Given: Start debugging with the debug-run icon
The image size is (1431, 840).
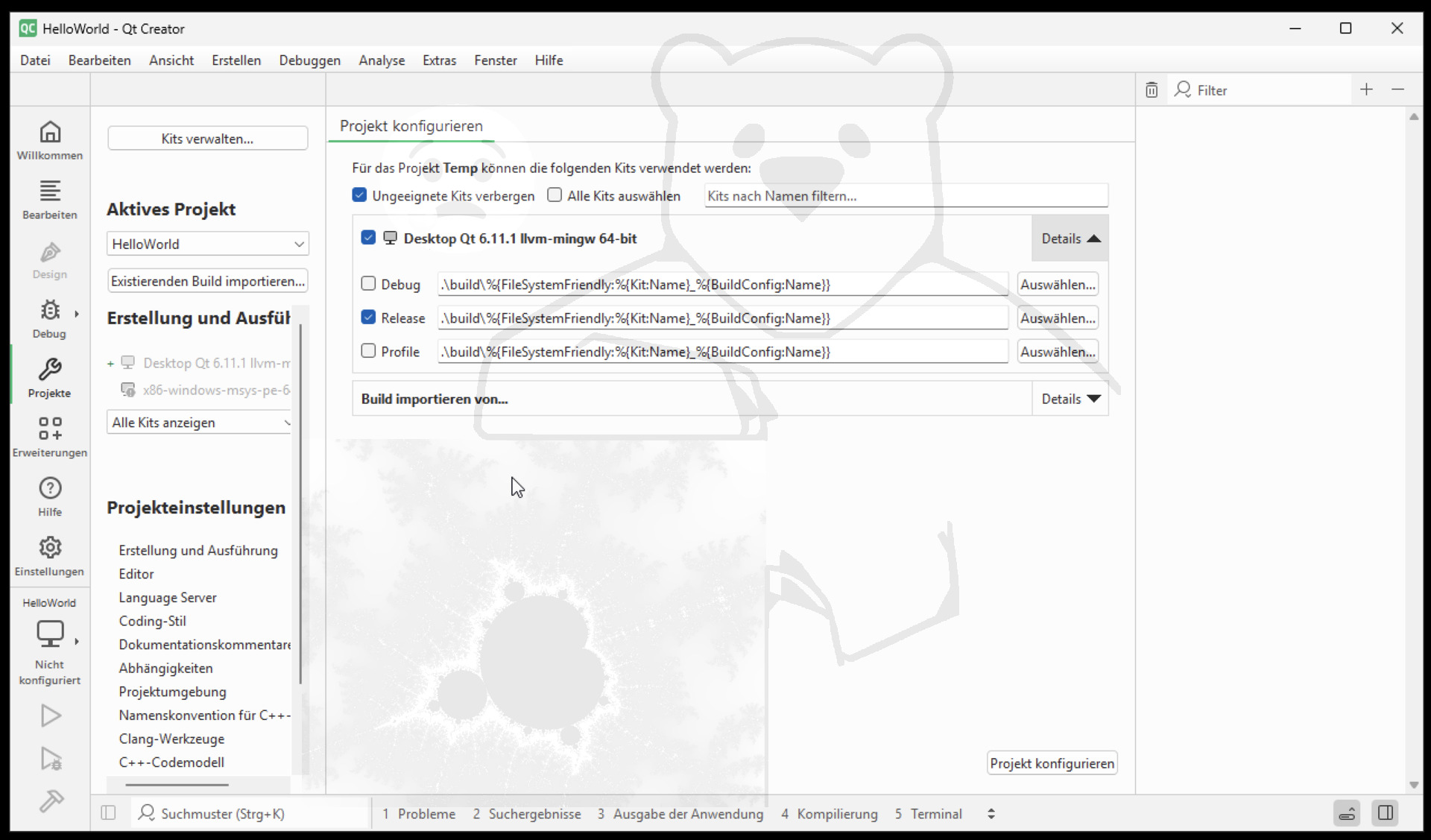Looking at the screenshot, I should [50, 759].
